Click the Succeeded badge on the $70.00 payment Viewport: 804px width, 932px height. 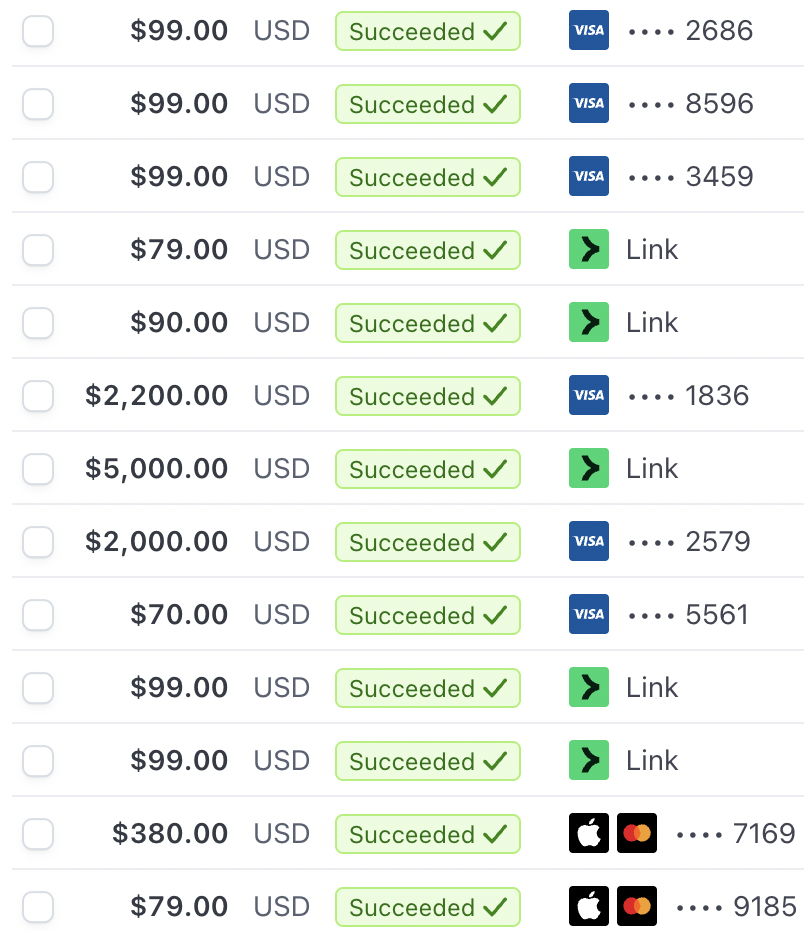[428, 614]
